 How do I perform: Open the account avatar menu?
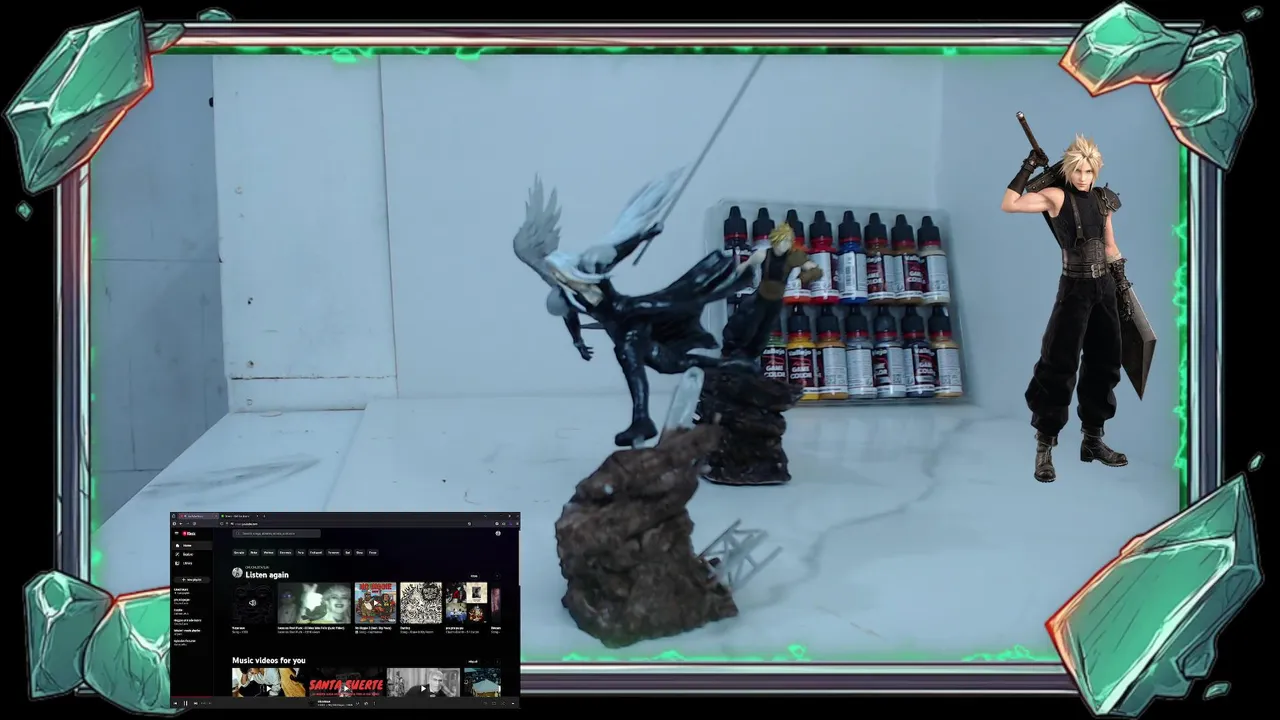(x=498, y=533)
